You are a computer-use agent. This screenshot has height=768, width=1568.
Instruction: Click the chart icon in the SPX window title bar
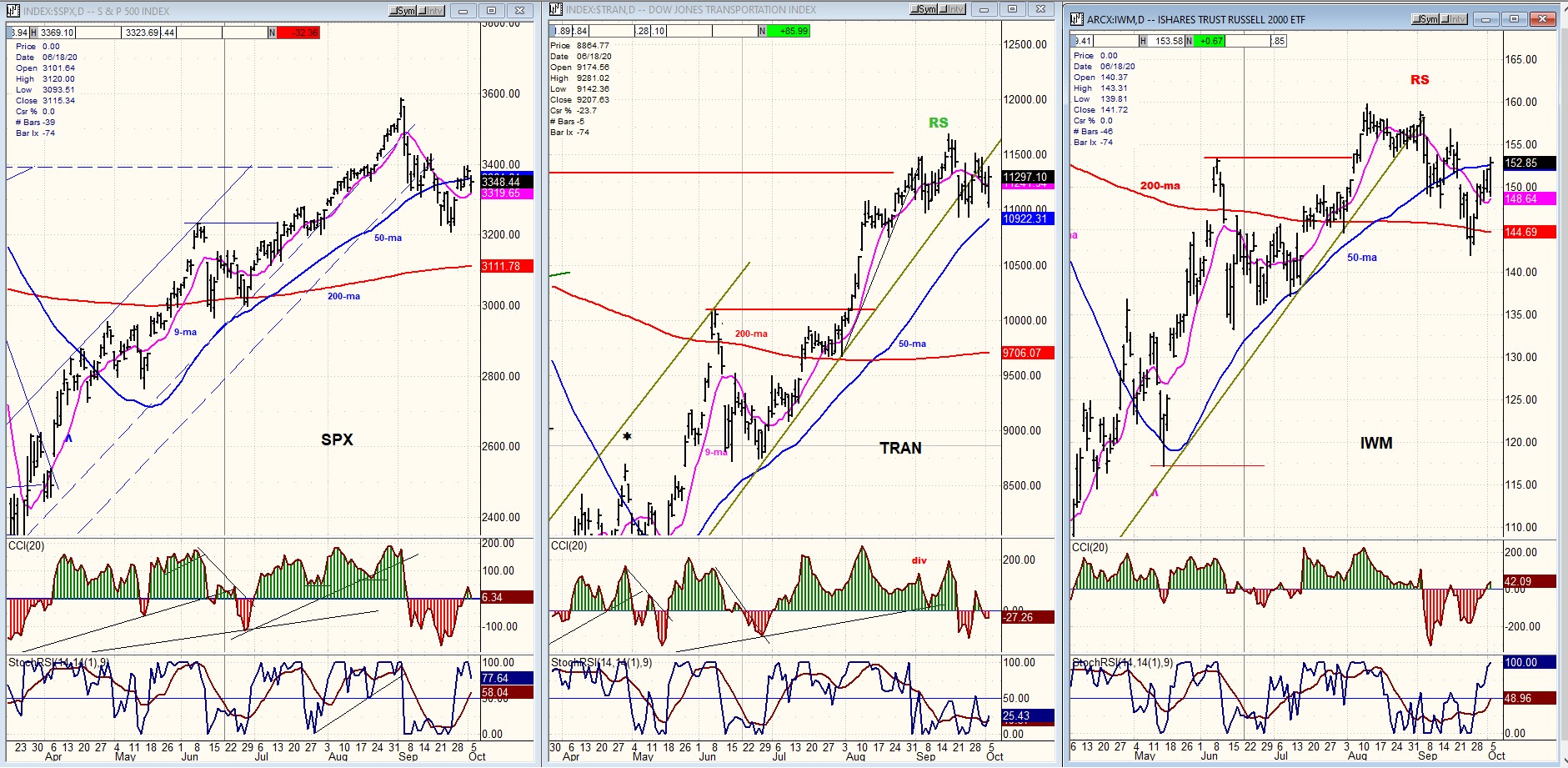[x=13, y=11]
